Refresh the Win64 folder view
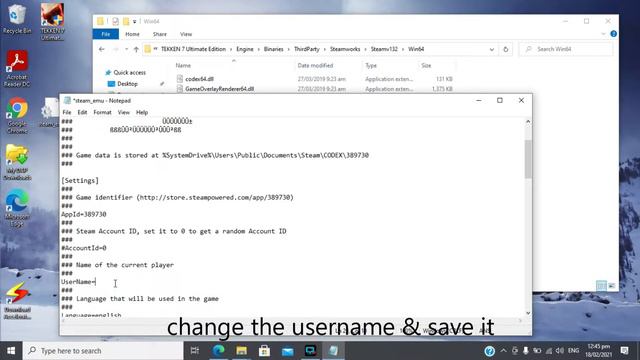This screenshot has width=640, height=360. (505, 49)
